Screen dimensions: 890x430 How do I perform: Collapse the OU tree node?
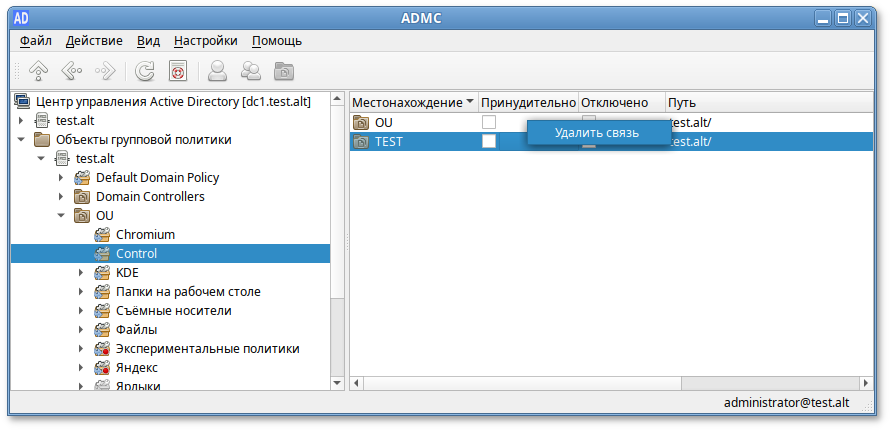click(x=61, y=216)
